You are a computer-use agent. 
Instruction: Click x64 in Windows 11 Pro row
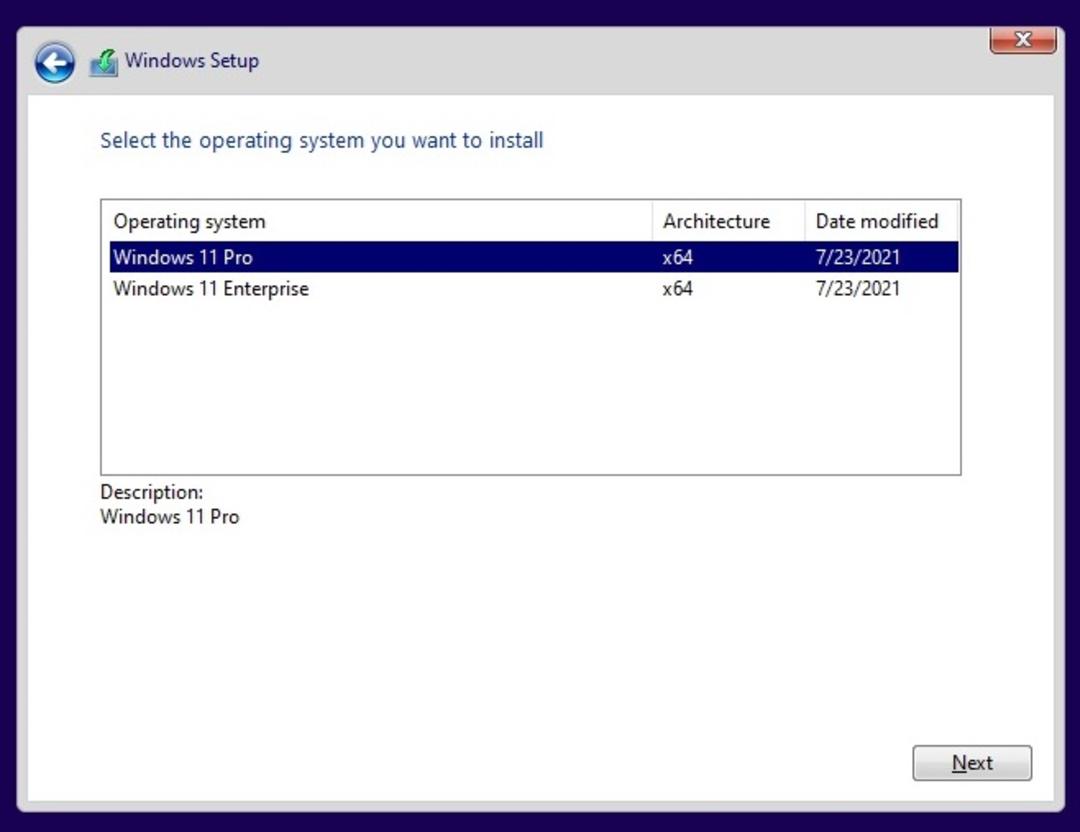pos(677,257)
